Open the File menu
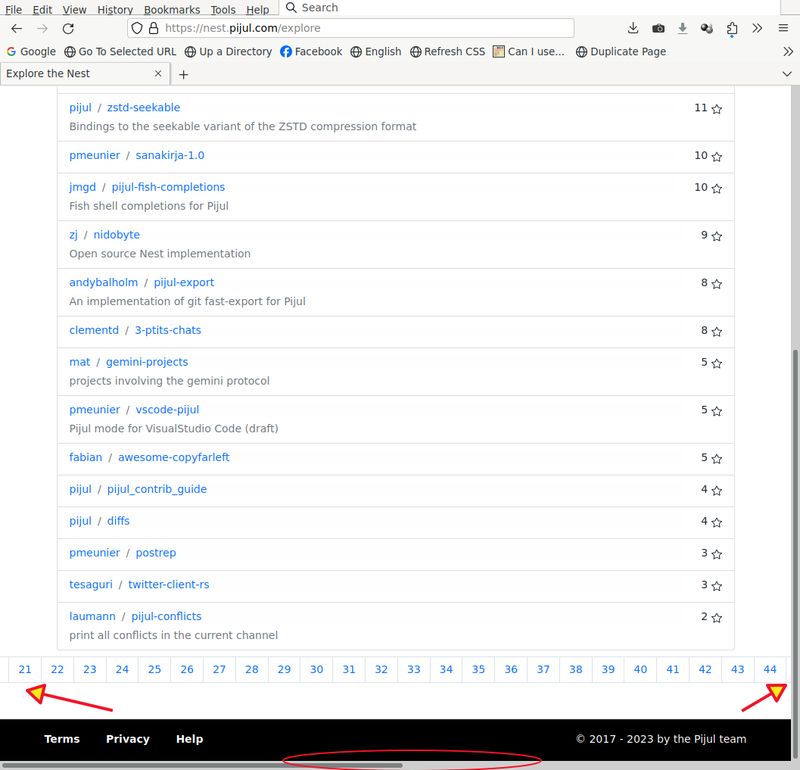The width and height of the screenshot is (800, 770). [13, 9]
